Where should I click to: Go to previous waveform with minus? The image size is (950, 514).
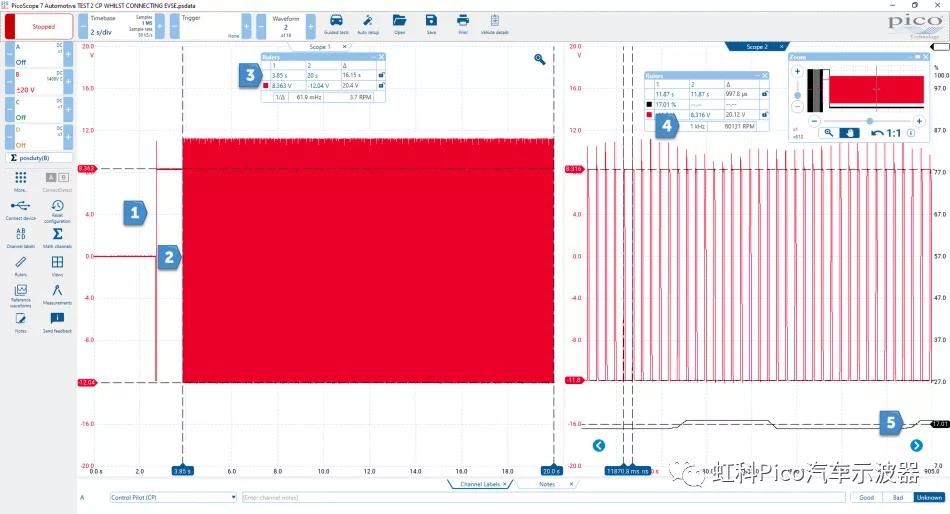(x=261, y=27)
